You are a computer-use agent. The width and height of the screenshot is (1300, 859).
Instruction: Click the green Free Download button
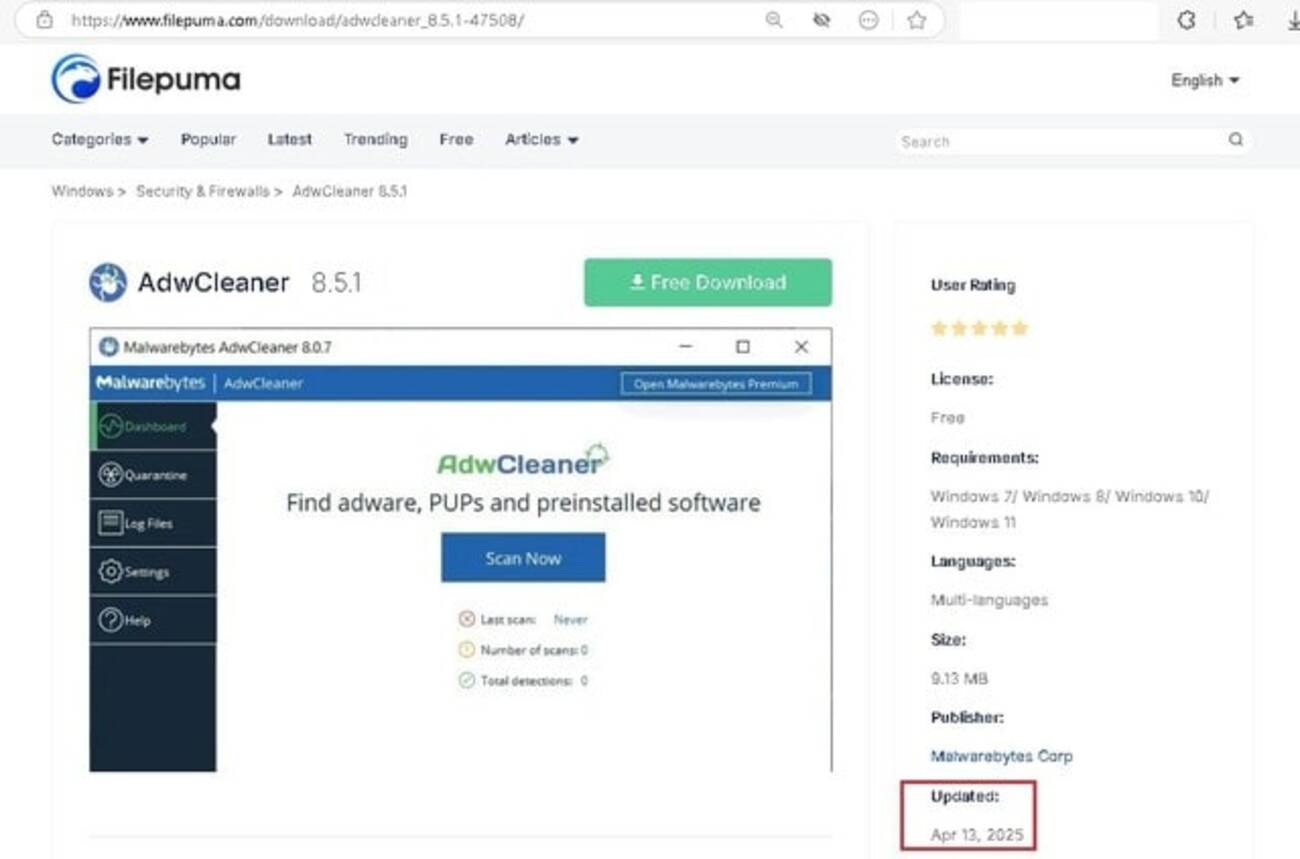(708, 282)
